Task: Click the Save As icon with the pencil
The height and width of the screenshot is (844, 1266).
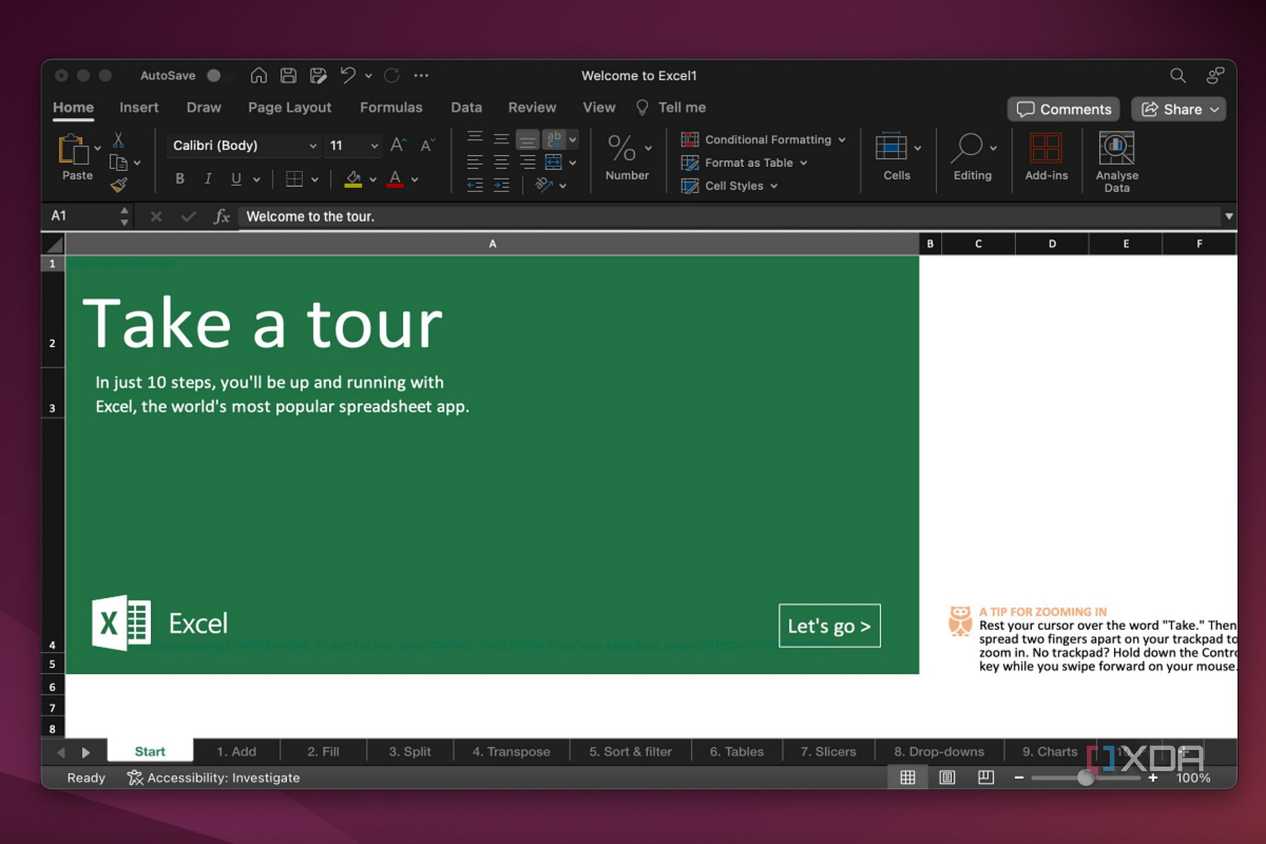Action: [x=318, y=75]
